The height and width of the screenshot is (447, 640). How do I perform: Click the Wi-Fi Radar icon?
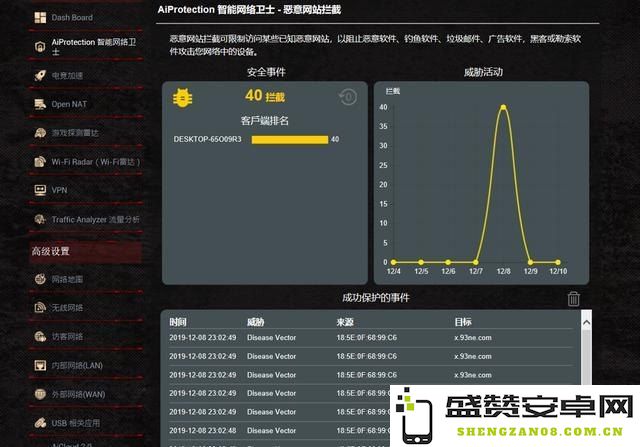40,162
